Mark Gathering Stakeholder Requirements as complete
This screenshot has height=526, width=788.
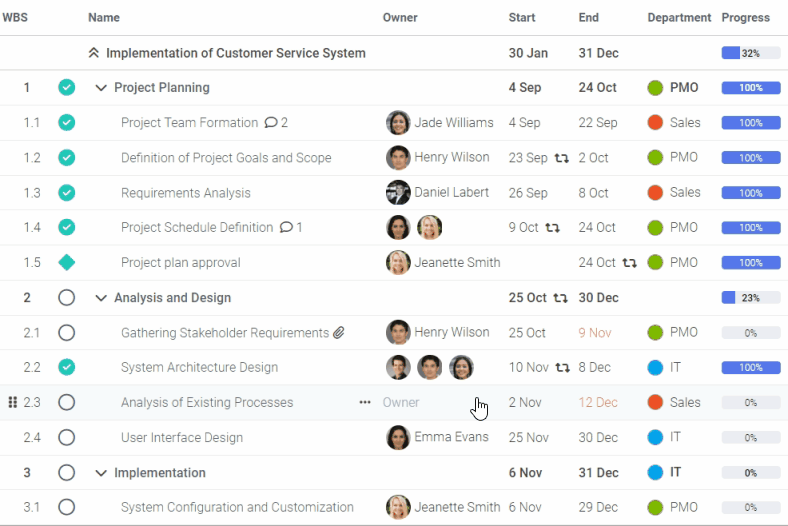[66, 333]
